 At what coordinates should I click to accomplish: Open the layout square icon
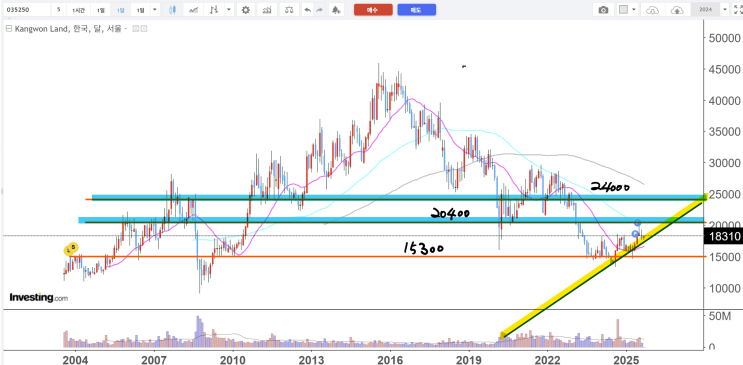[624, 9]
